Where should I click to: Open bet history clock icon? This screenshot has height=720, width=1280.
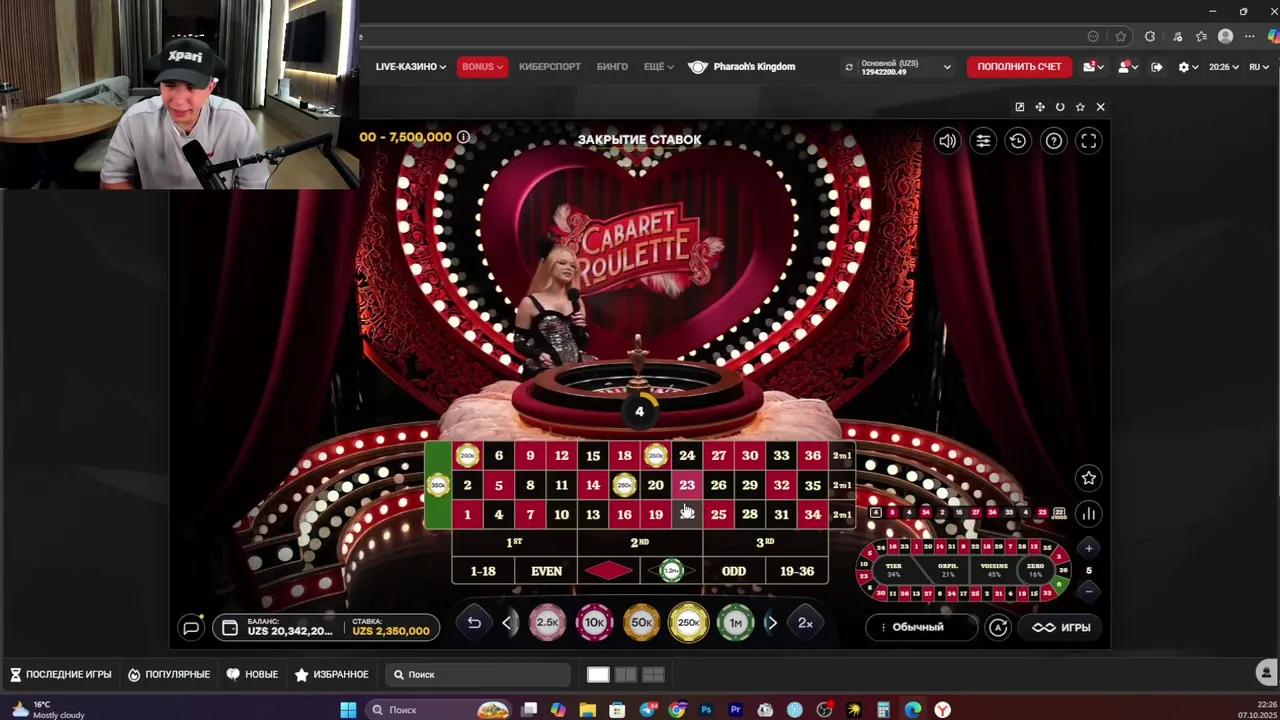click(1018, 141)
